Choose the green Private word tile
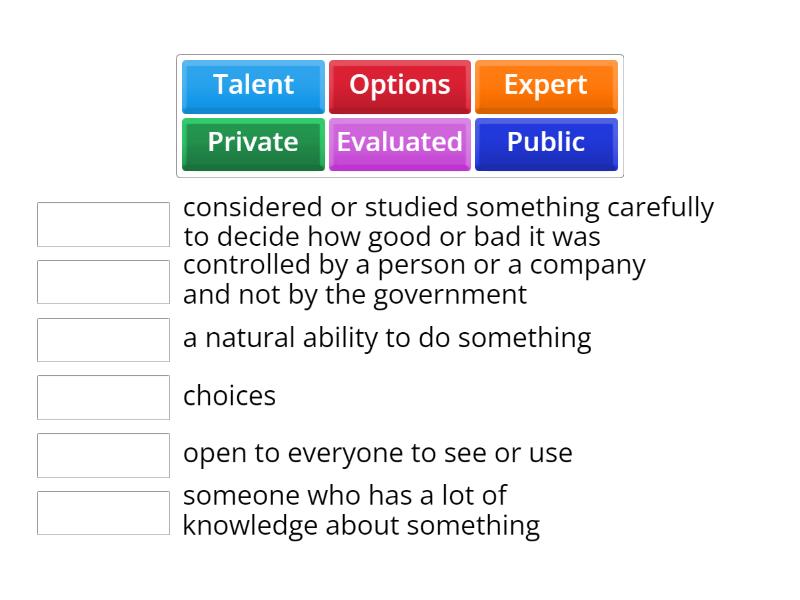This screenshot has width=800, height=600. [x=253, y=144]
